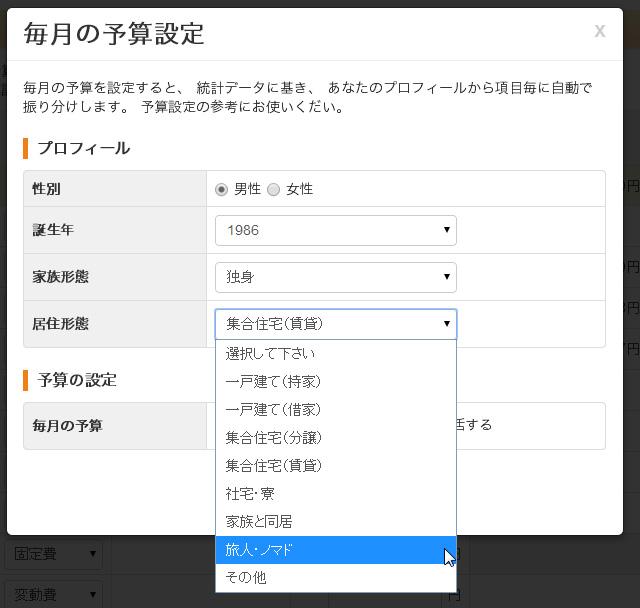Close the 毎月の予算設定 dialog with X
The image size is (640, 608).
click(599, 31)
